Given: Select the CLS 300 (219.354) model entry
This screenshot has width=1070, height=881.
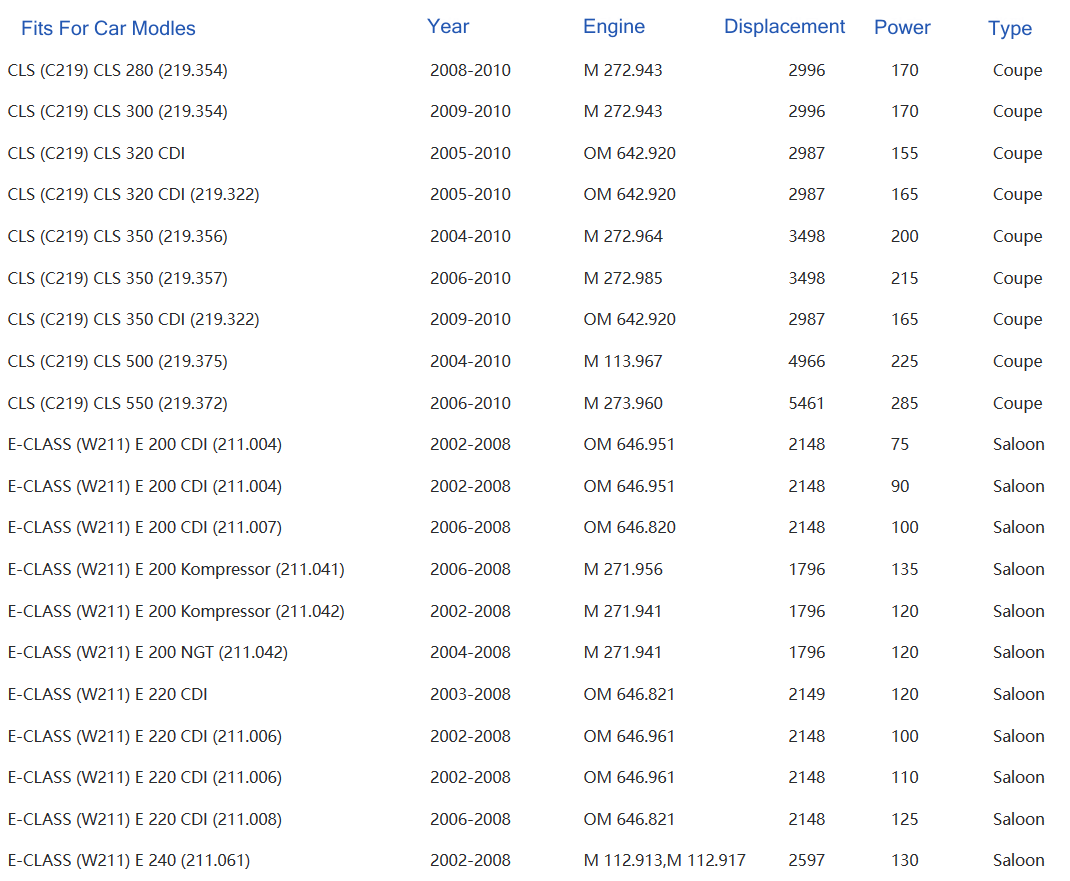Looking at the screenshot, I should [117, 111].
